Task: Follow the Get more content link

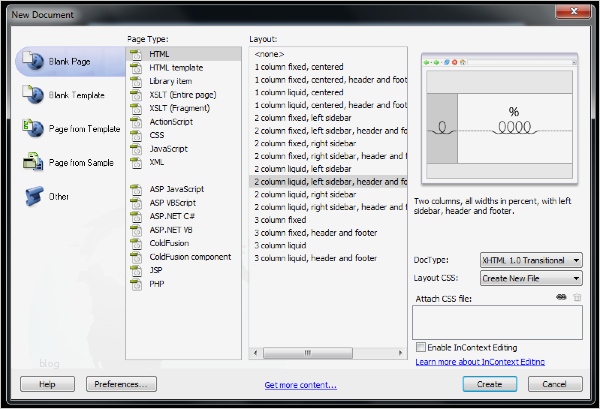Action: point(300,385)
